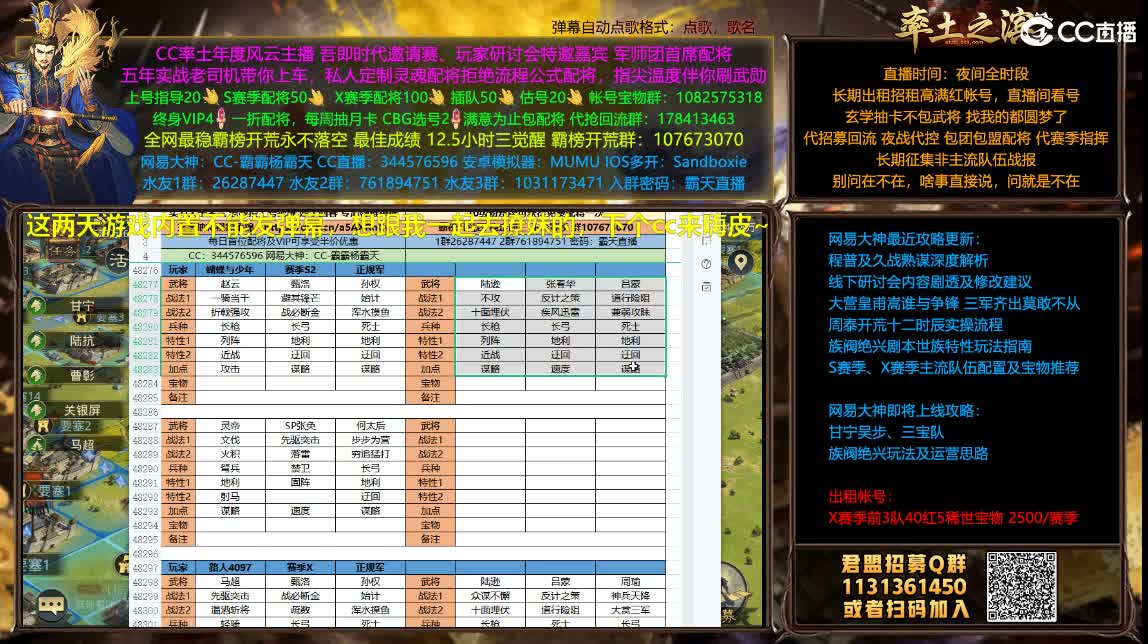Click the camp icon next to 马超 in troop list
Viewport: 1148px width, 644px height.
coord(37,444)
